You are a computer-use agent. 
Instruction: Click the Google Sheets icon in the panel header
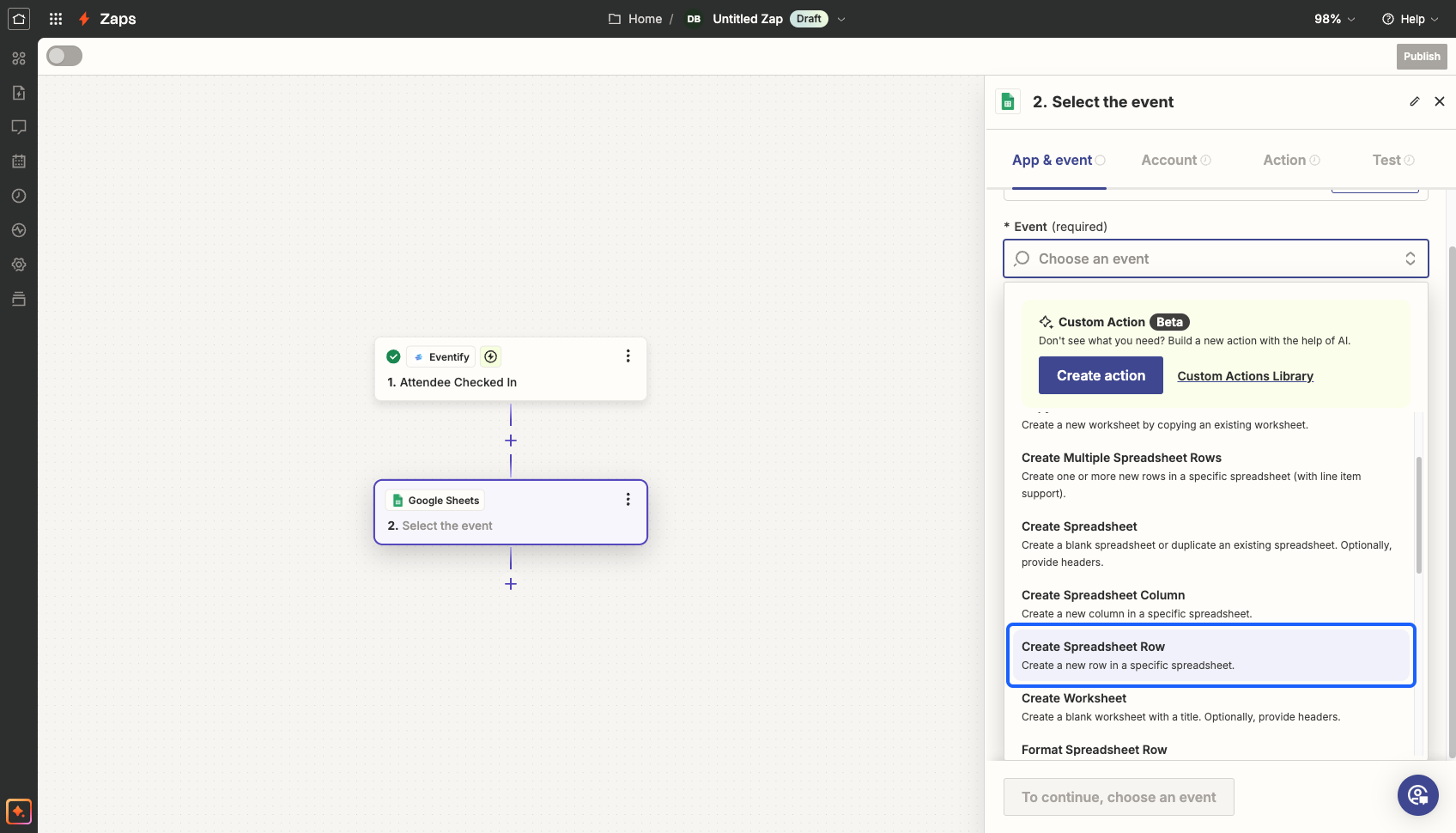[x=1008, y=101]
